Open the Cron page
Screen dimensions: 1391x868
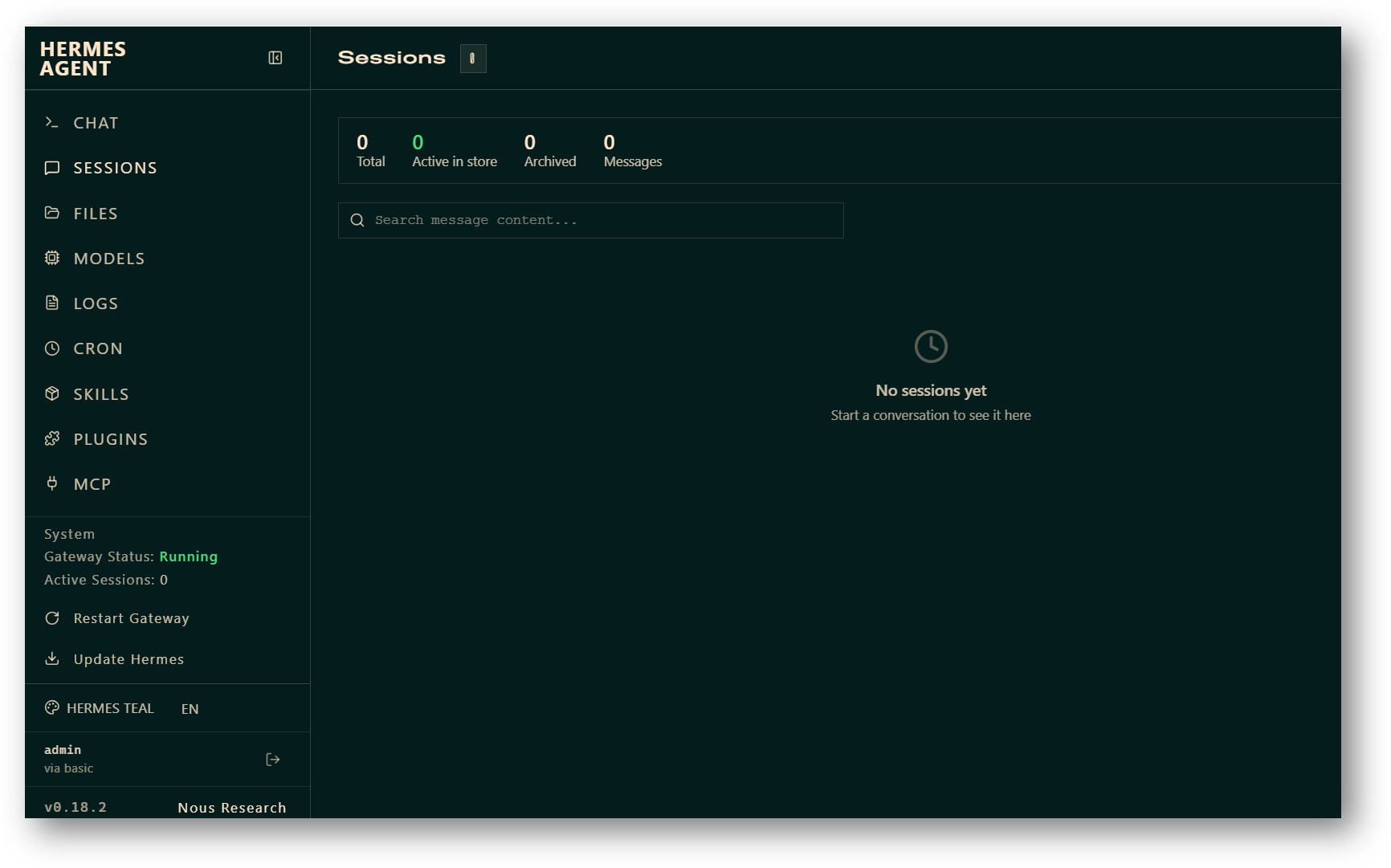167,348
